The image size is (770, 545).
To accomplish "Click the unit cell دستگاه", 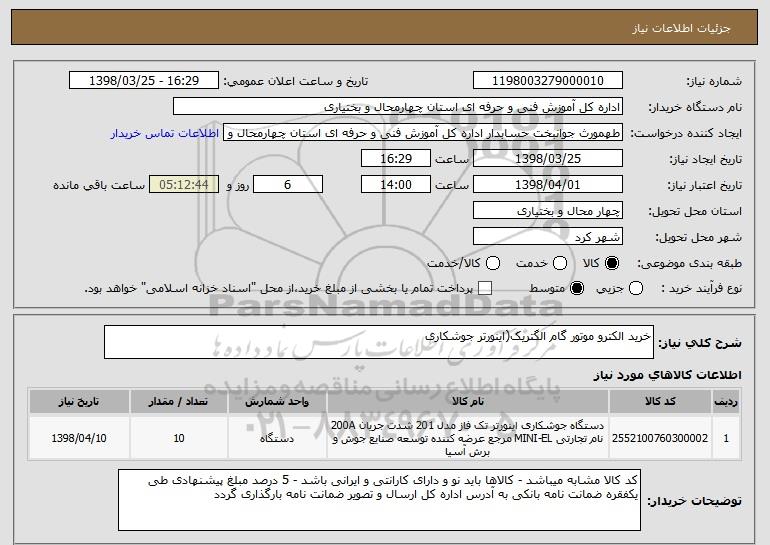I will [x=277, y=438].
